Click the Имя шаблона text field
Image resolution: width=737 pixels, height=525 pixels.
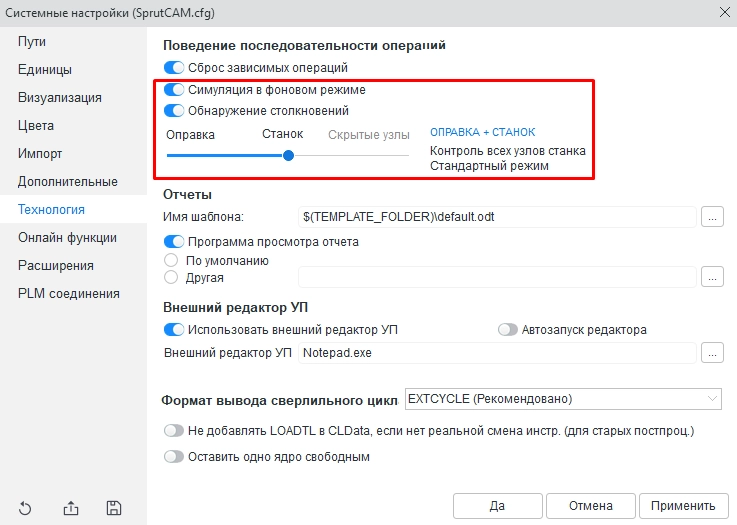(497, 216)
